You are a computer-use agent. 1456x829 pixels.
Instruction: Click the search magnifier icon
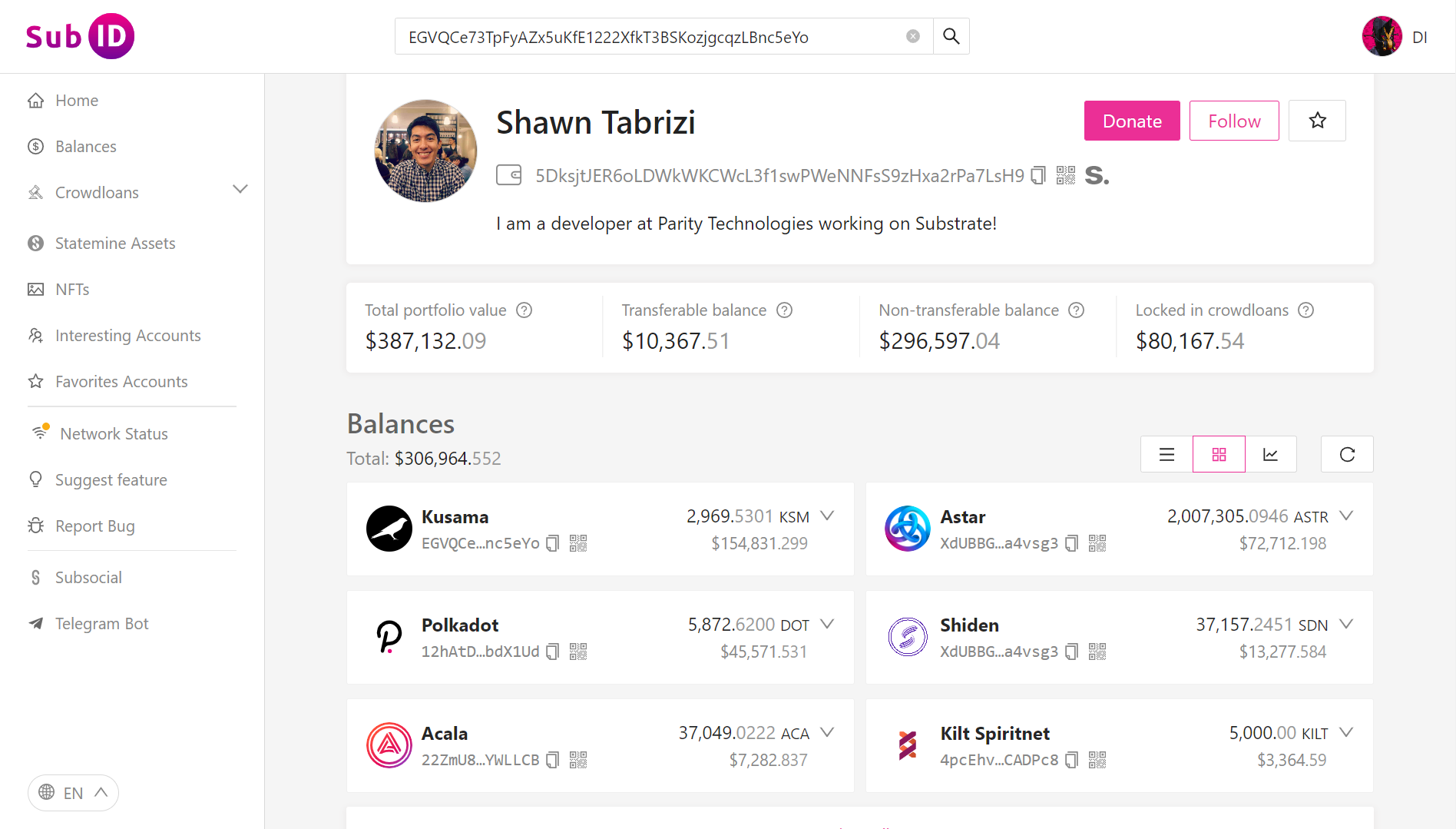(x=951, y=36)
